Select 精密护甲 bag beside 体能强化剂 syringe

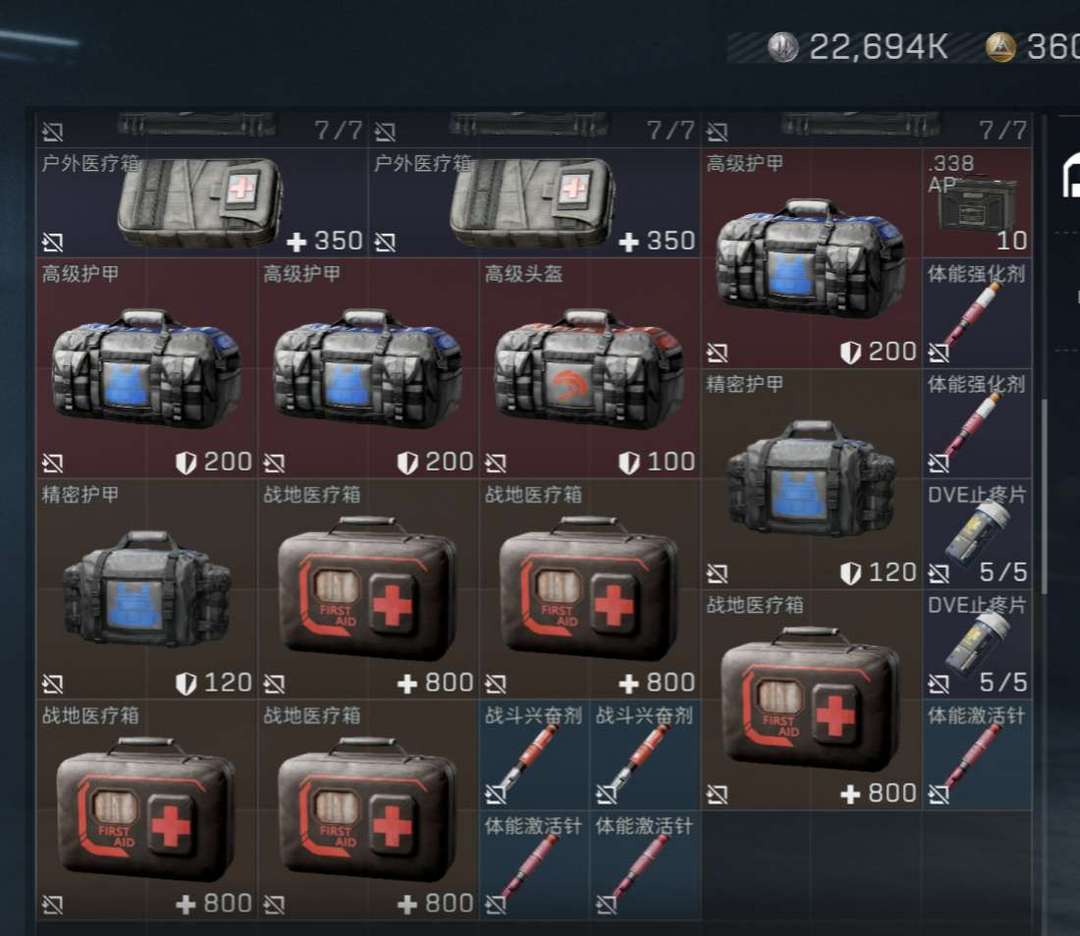click(811, 479)
